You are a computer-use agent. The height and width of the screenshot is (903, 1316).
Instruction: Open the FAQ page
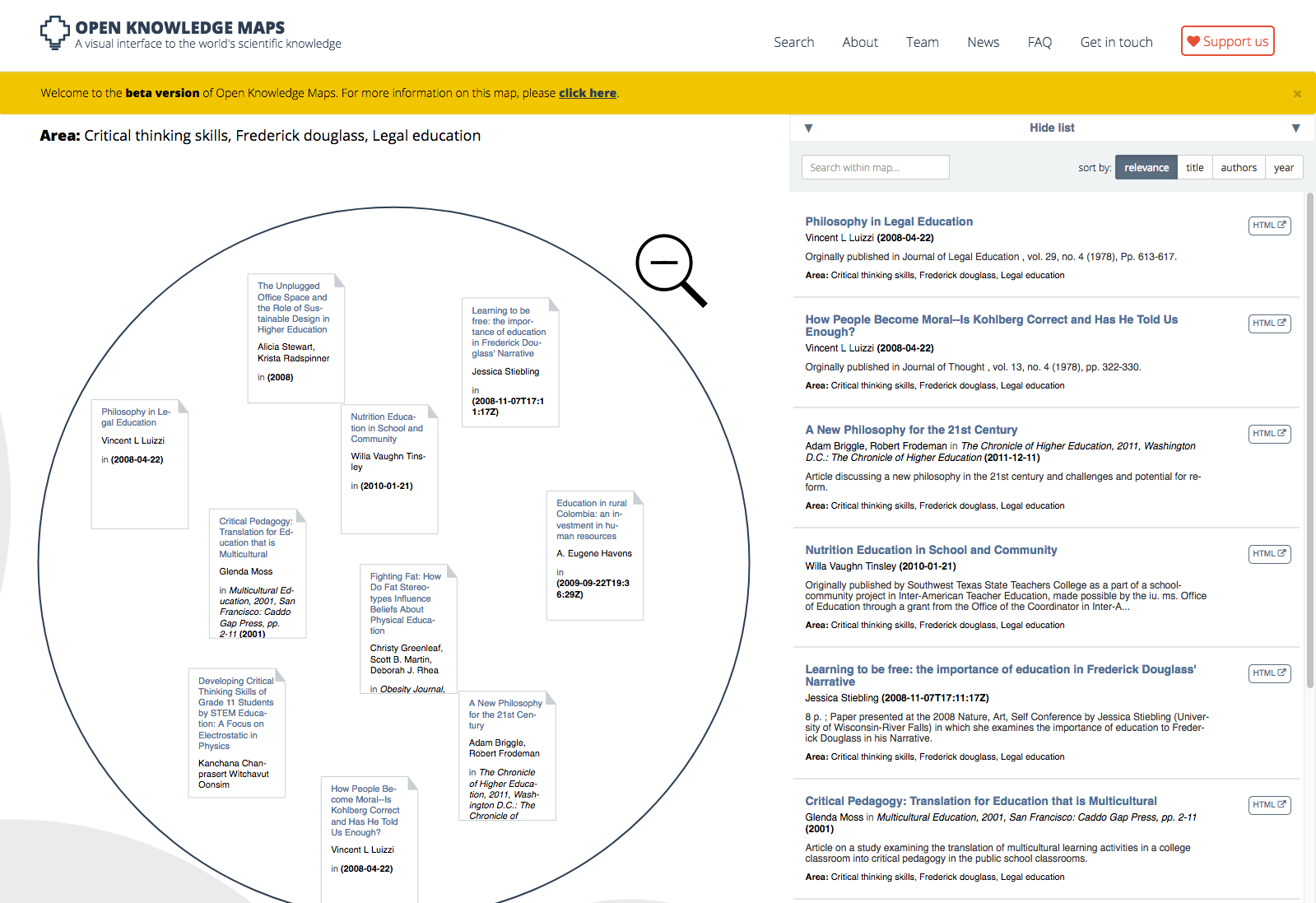coord(1039,42)
